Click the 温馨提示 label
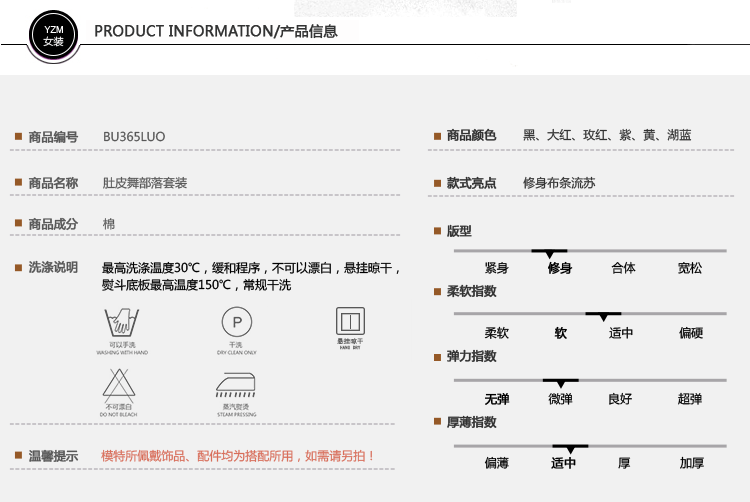This screenshot has height=502, width=750. click(53, 456)
